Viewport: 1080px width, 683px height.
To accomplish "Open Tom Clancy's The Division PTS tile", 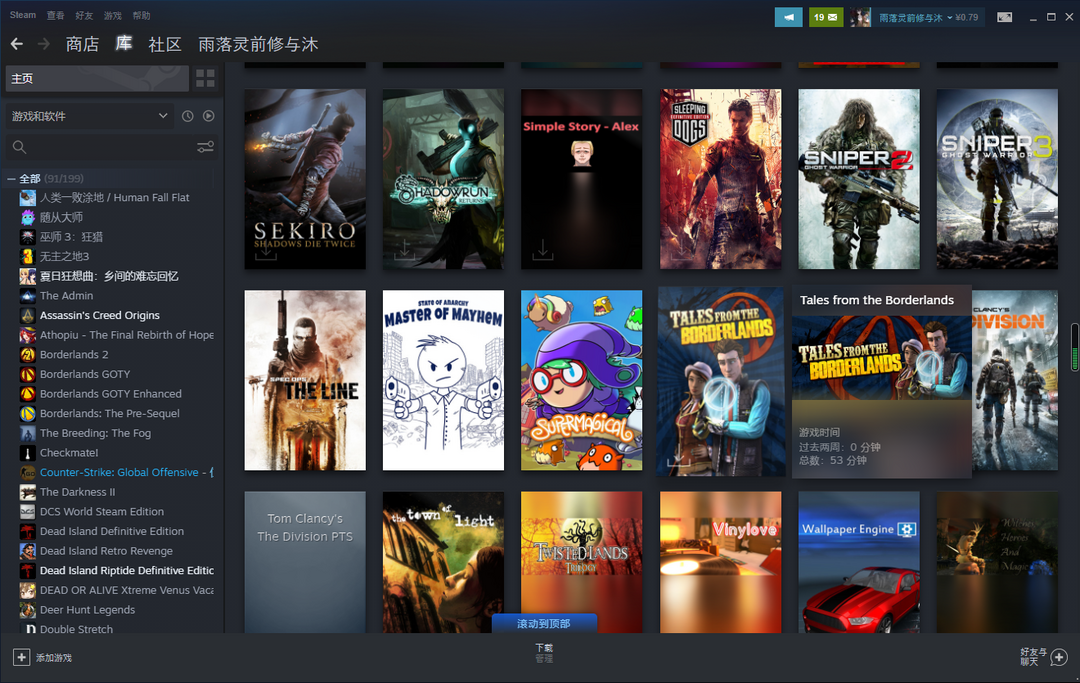I will (305, 562).
